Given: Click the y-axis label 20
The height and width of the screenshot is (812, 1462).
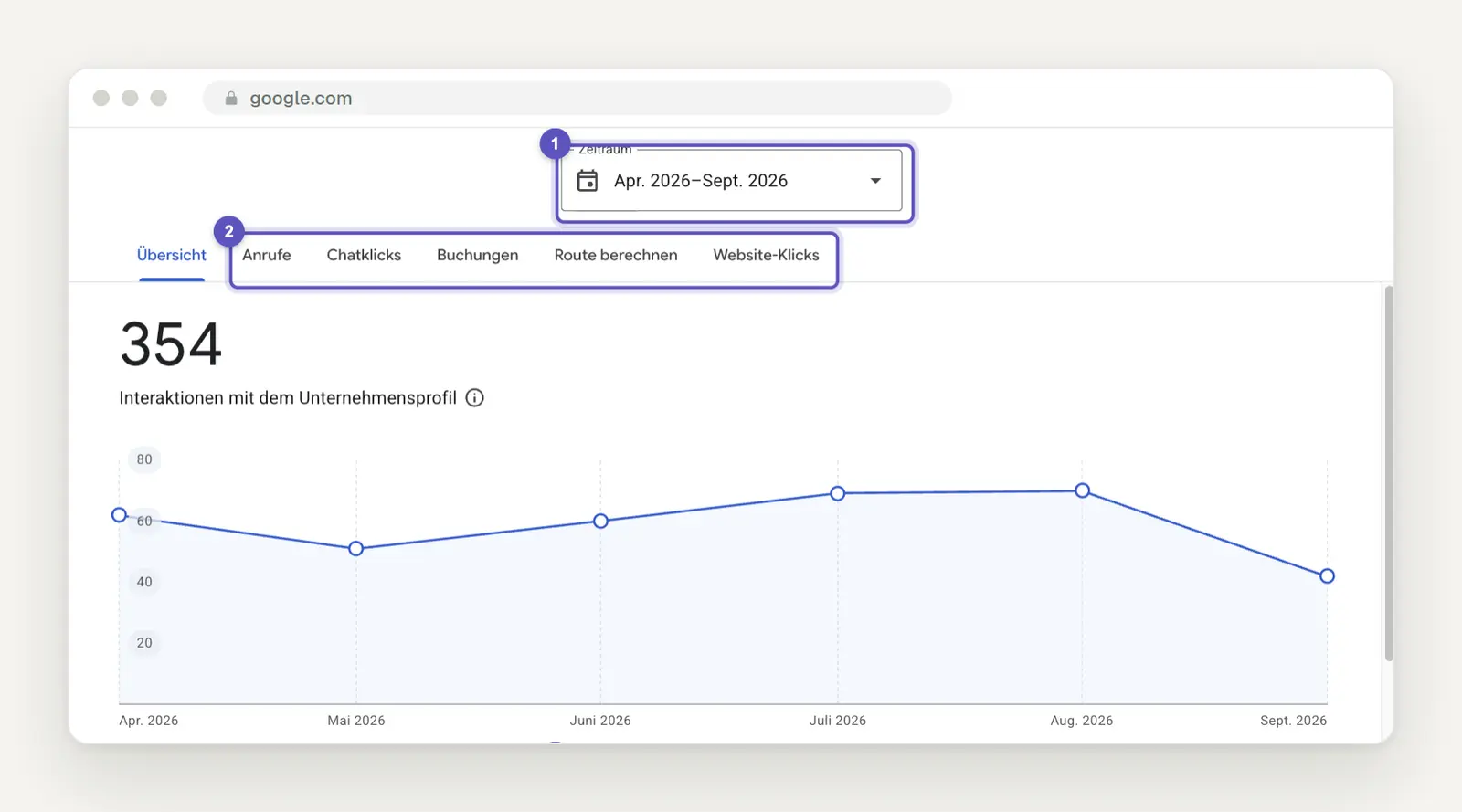Looking at the screenshot, I should 144,643.
